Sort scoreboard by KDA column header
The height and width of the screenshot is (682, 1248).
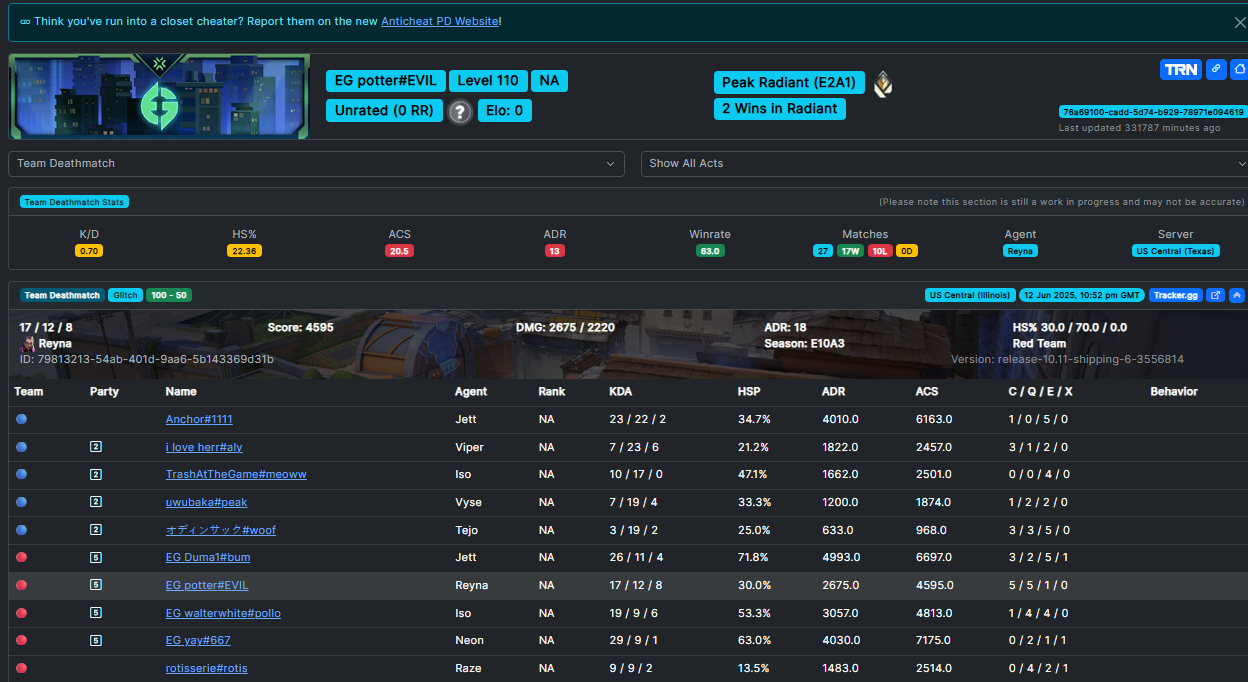(x=620, y=392)
